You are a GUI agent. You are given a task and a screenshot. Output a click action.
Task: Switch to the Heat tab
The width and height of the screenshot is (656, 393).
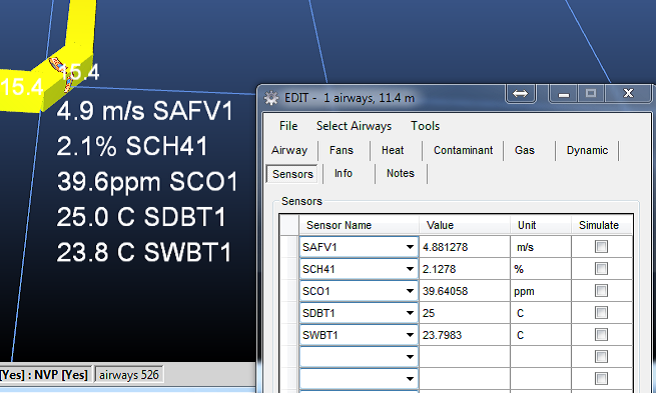392,150
